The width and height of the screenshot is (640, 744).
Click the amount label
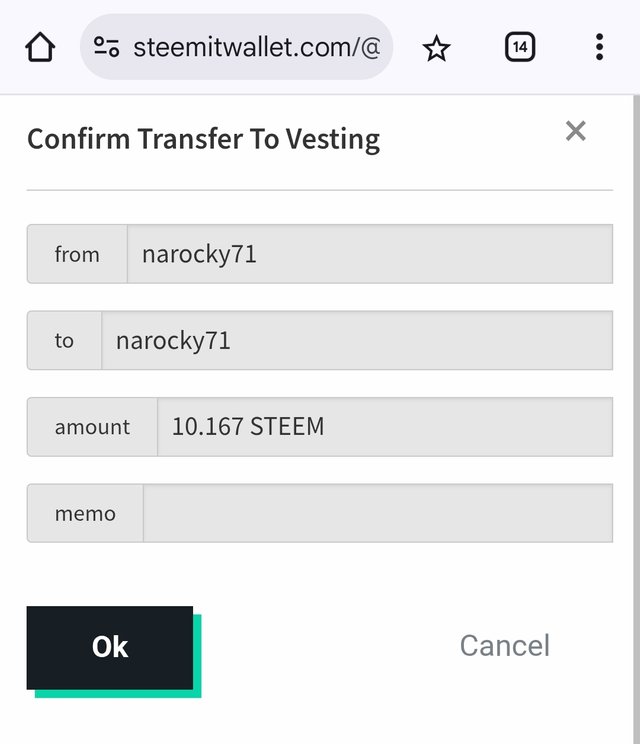[x=92, y=427]
